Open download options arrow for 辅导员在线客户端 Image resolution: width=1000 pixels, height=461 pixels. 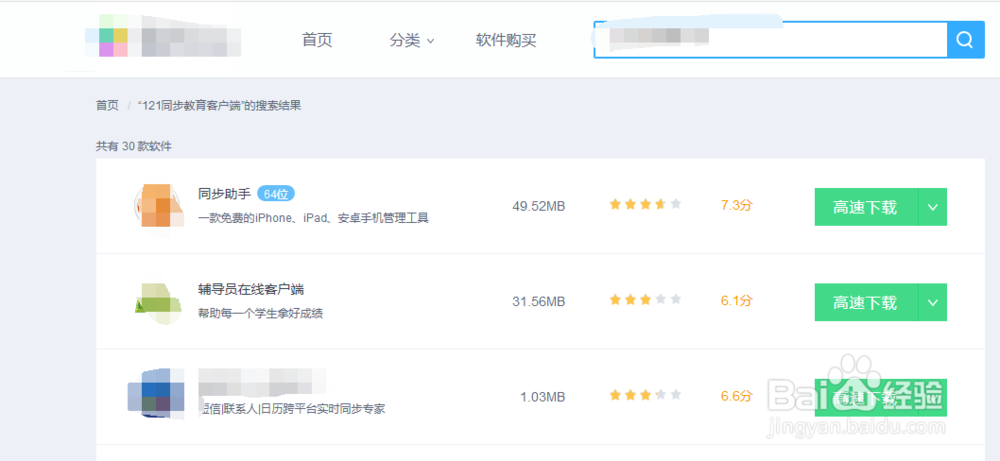[932, 302]
